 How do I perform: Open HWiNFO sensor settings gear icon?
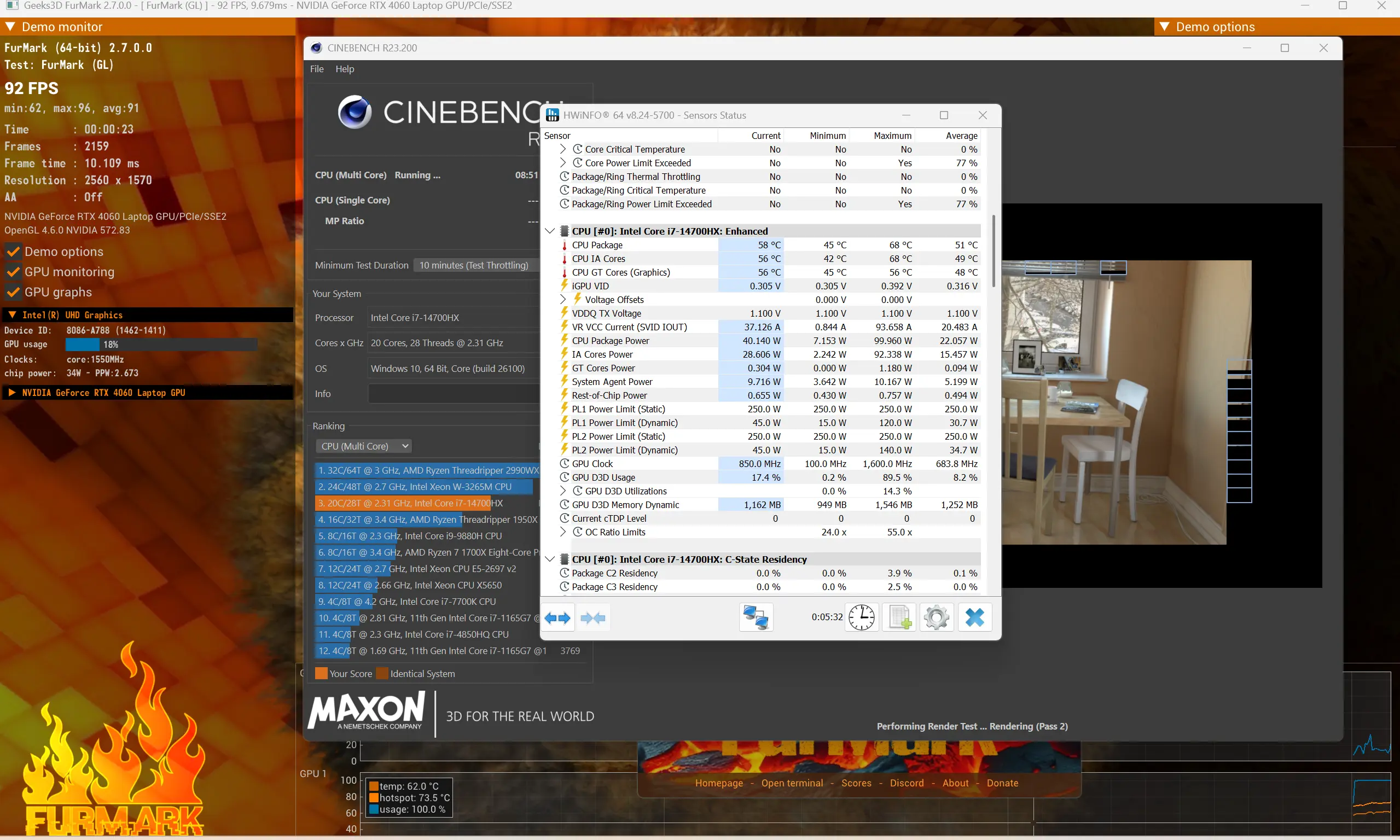[x=937, y=617]
